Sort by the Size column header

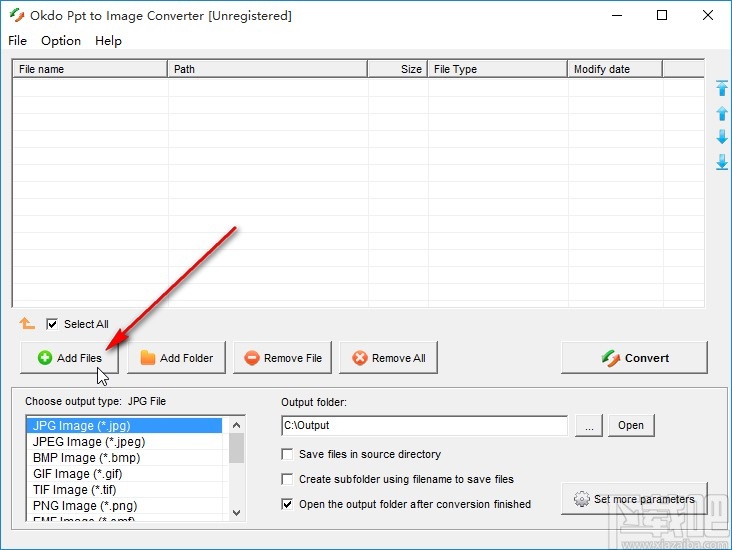coord(398,69)
